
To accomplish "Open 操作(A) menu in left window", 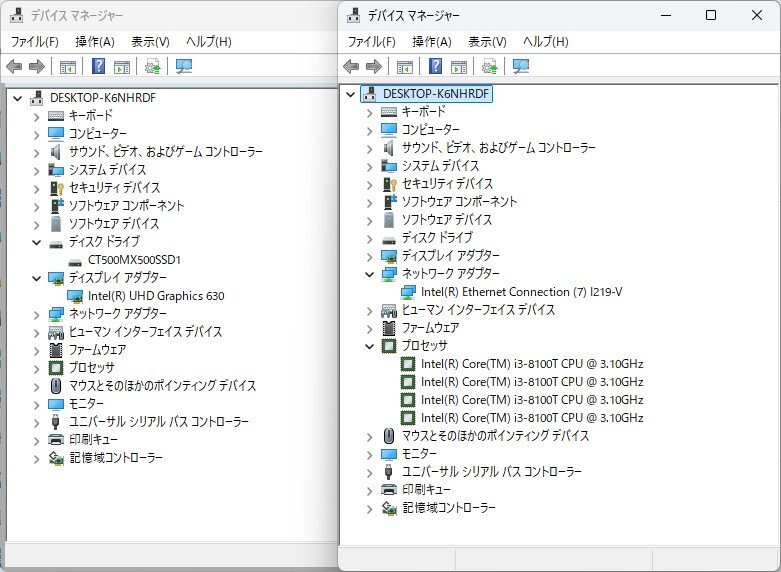I will click(x=95, y=41).
